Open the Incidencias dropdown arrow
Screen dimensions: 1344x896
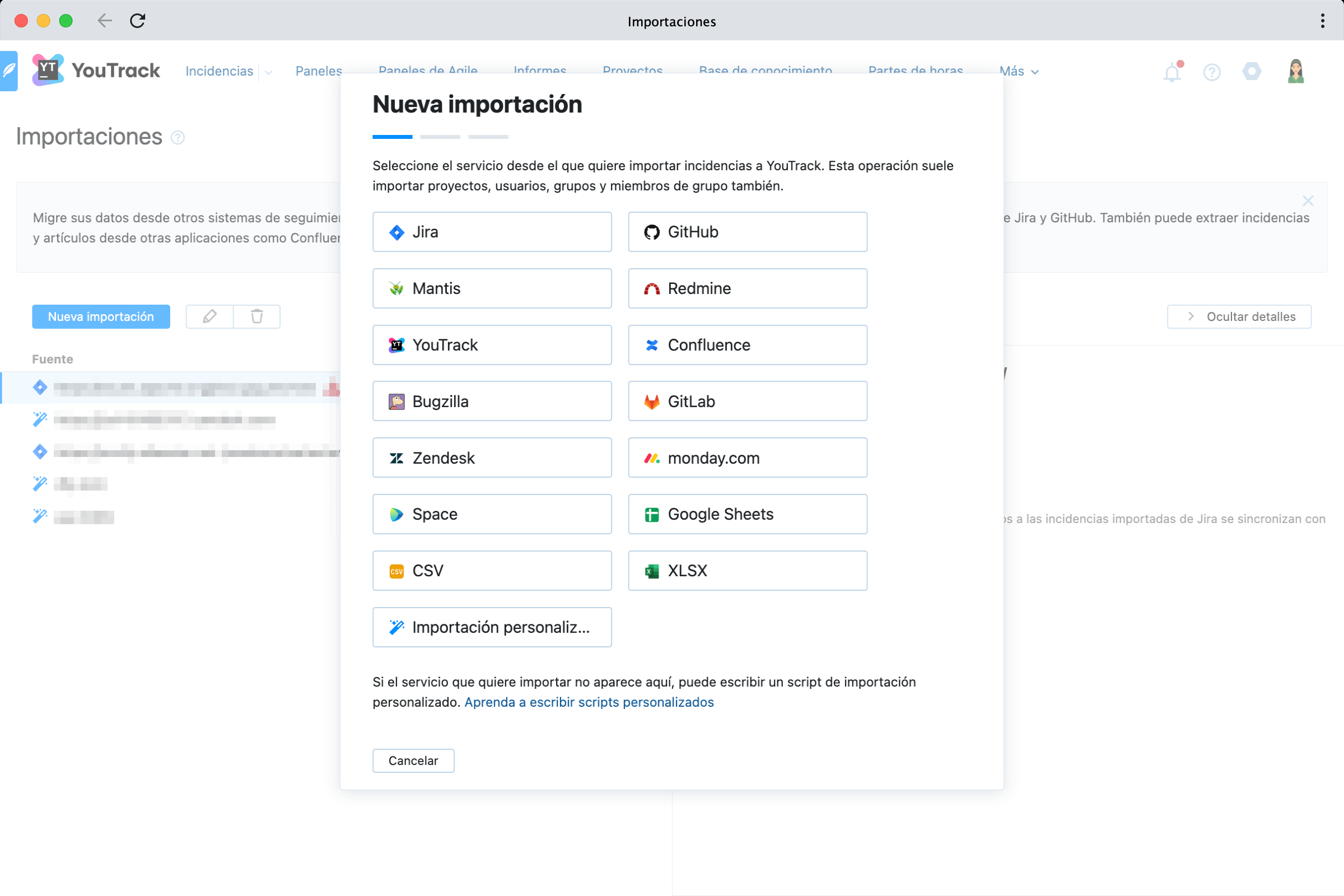coord(269,72)
